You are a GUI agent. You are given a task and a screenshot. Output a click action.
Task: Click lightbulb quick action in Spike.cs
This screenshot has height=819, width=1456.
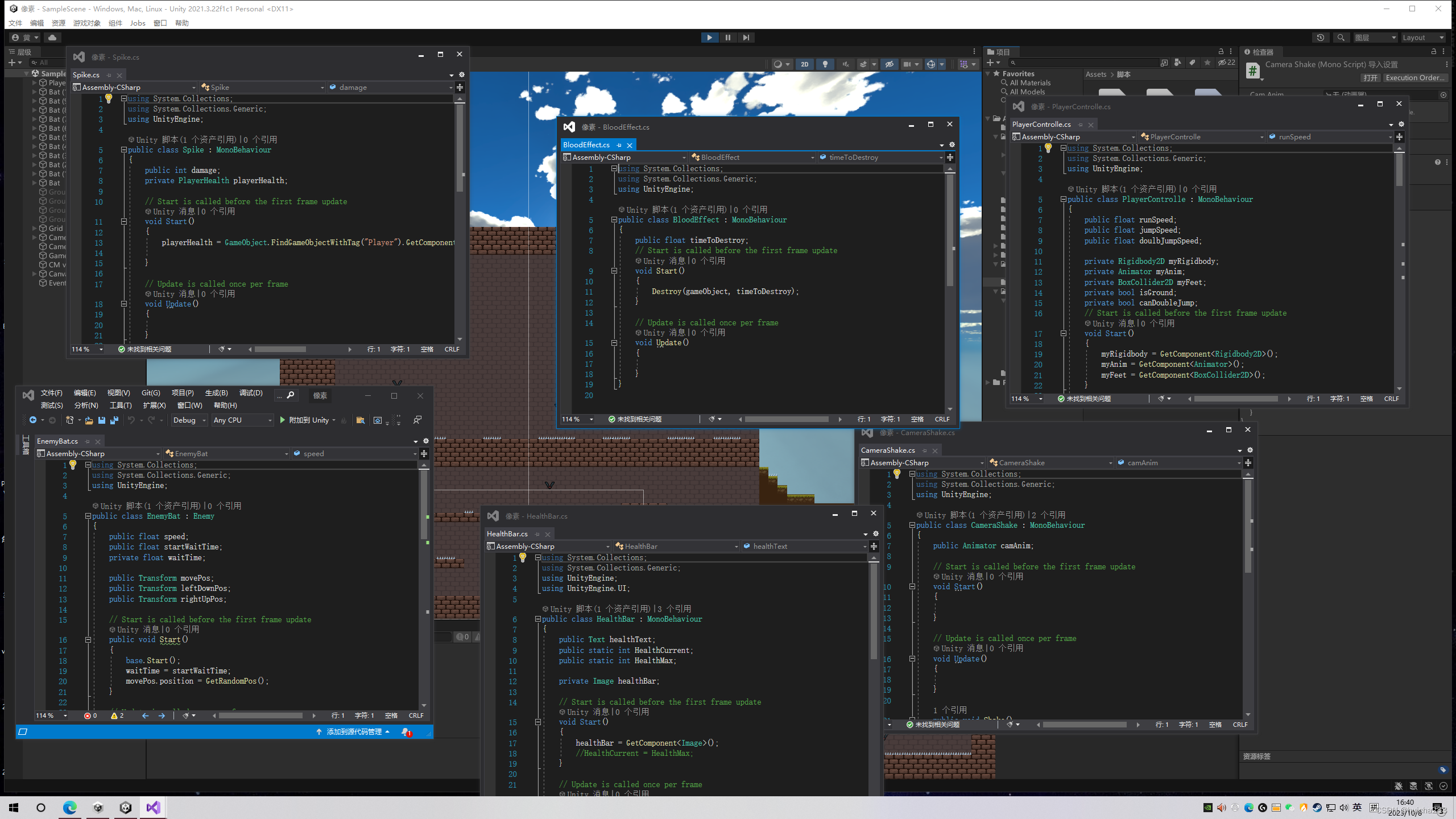click(109, 98)
